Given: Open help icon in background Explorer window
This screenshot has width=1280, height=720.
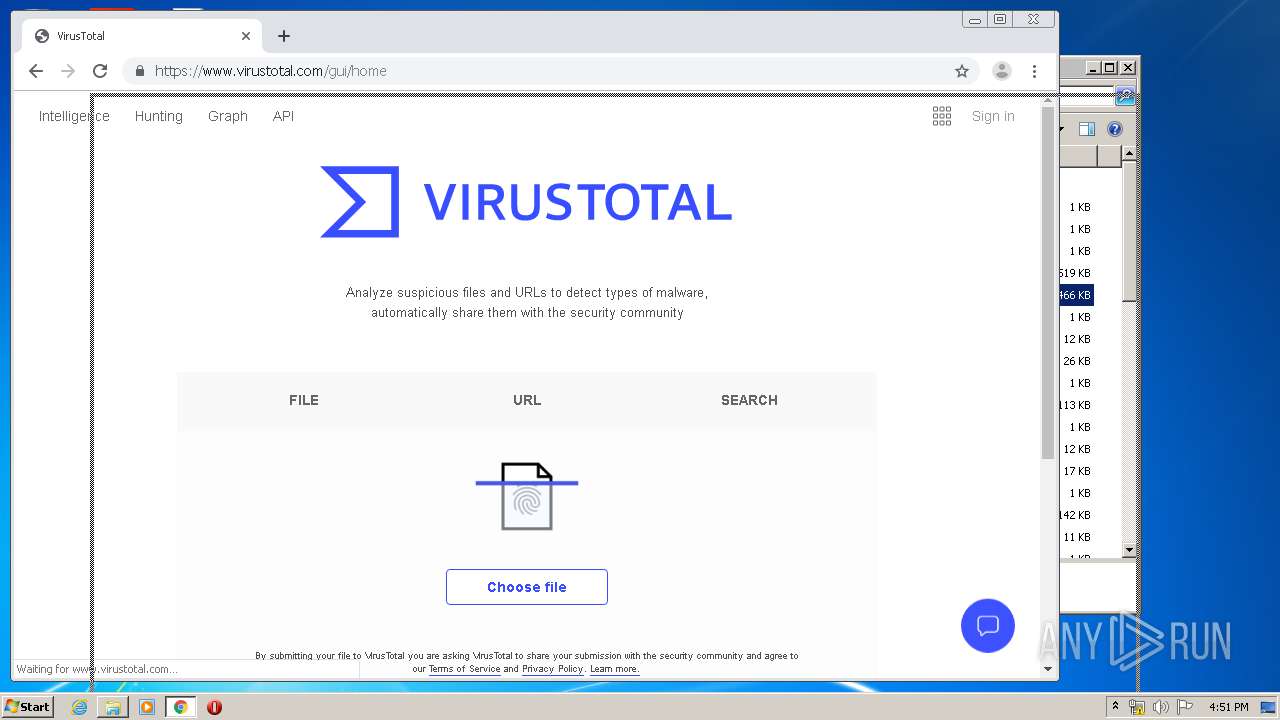Looking at the screenshot, I should pyautogui.click(x=1115, y=129).
